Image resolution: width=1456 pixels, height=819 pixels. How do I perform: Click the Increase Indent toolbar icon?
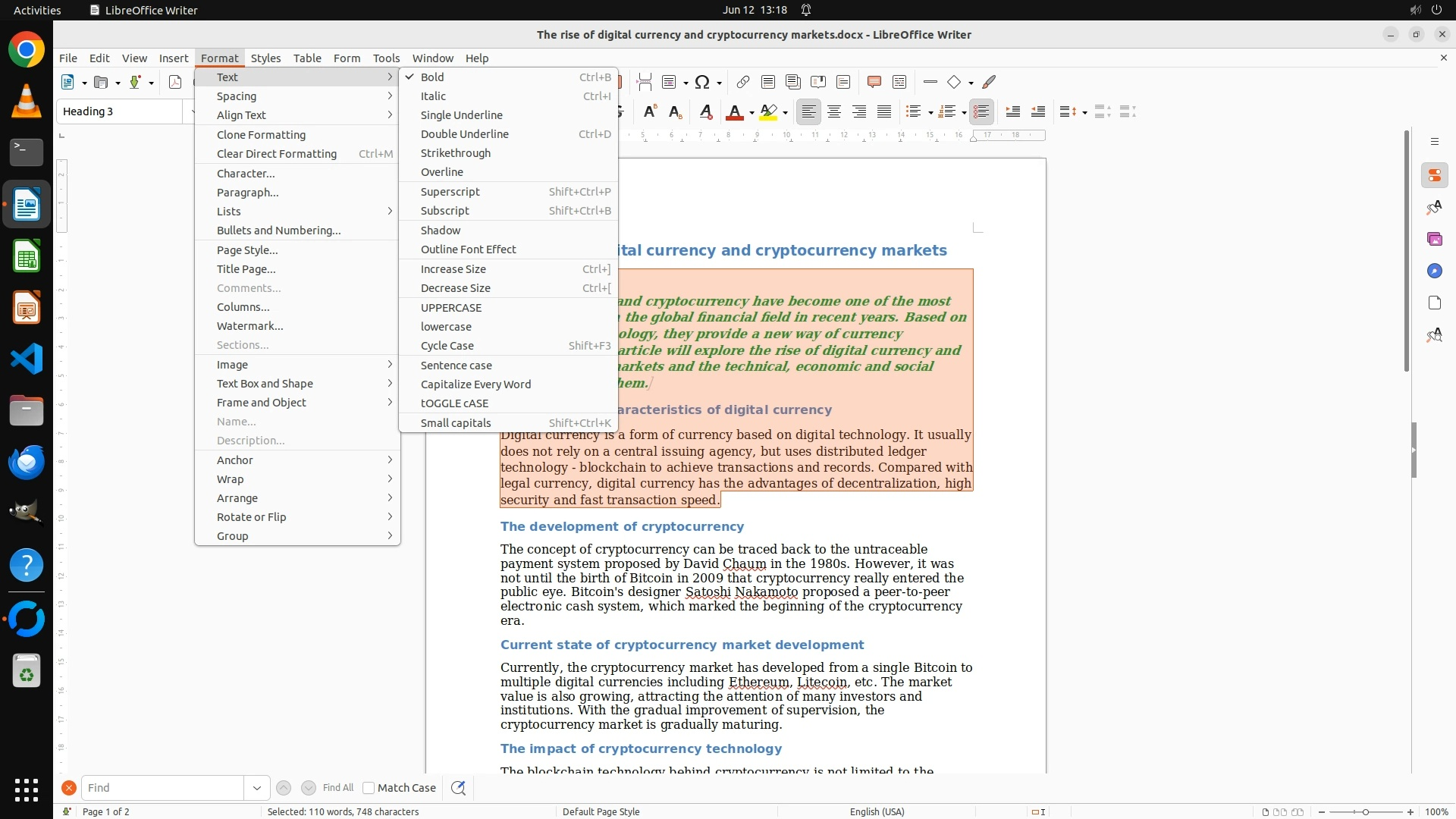[1012, 112]
